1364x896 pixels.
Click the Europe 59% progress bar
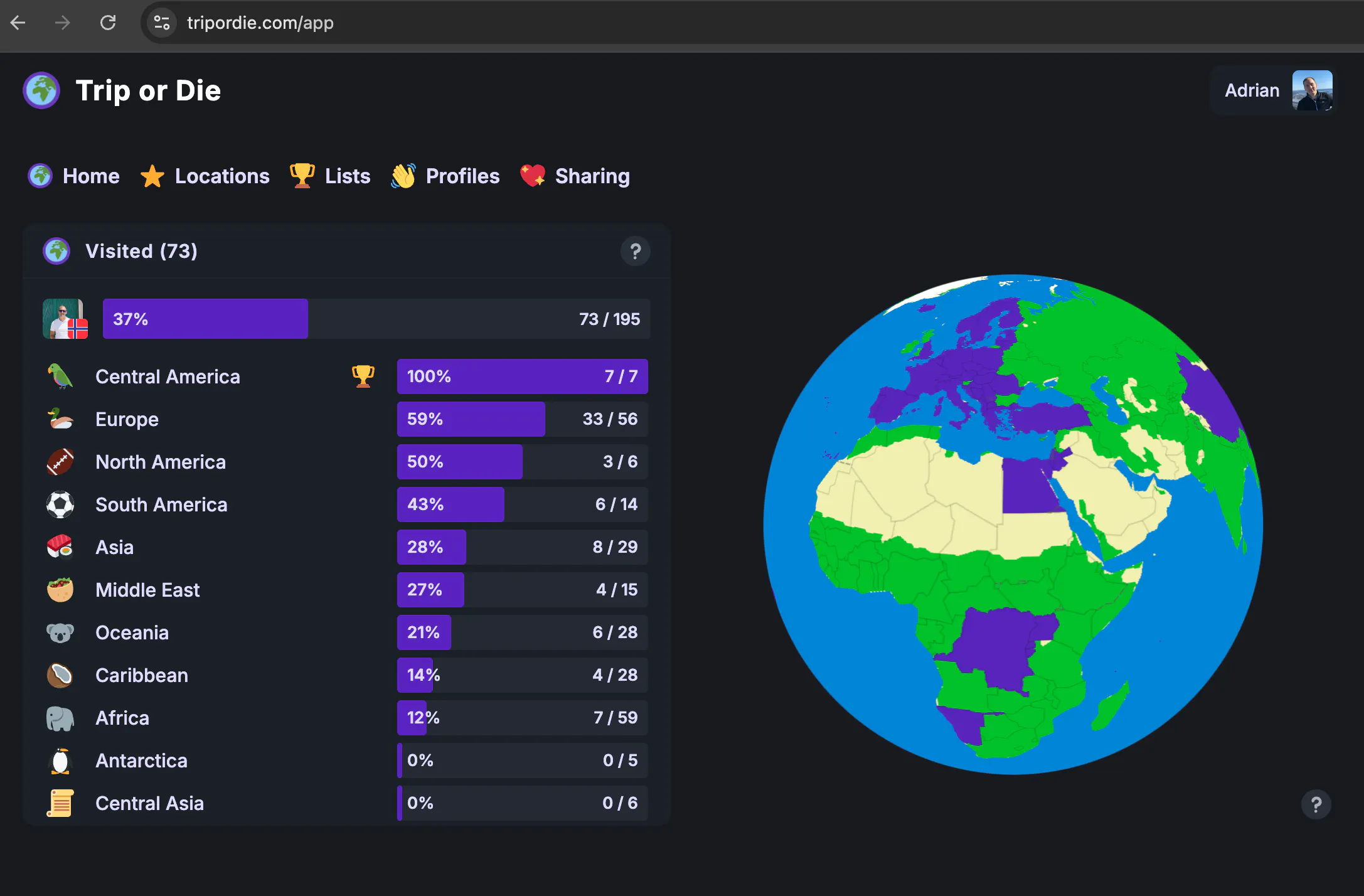pyautogui.click(x=523, y=419)
